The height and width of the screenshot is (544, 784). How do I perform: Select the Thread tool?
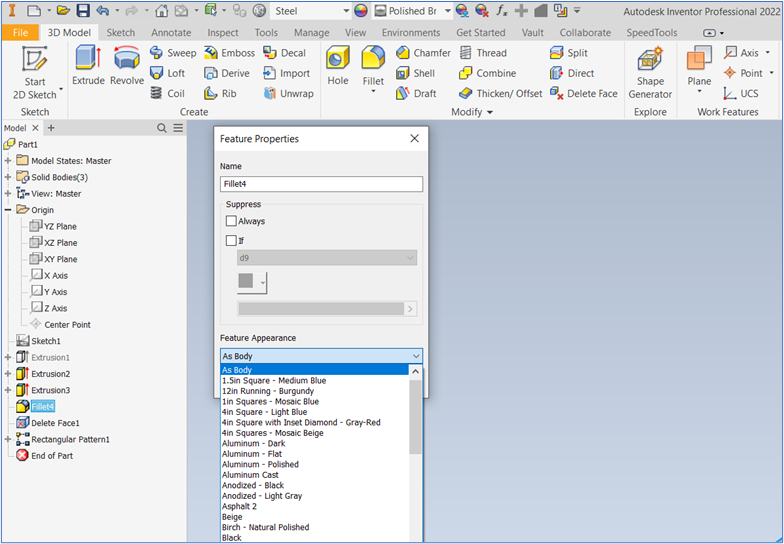pos(483,53)
